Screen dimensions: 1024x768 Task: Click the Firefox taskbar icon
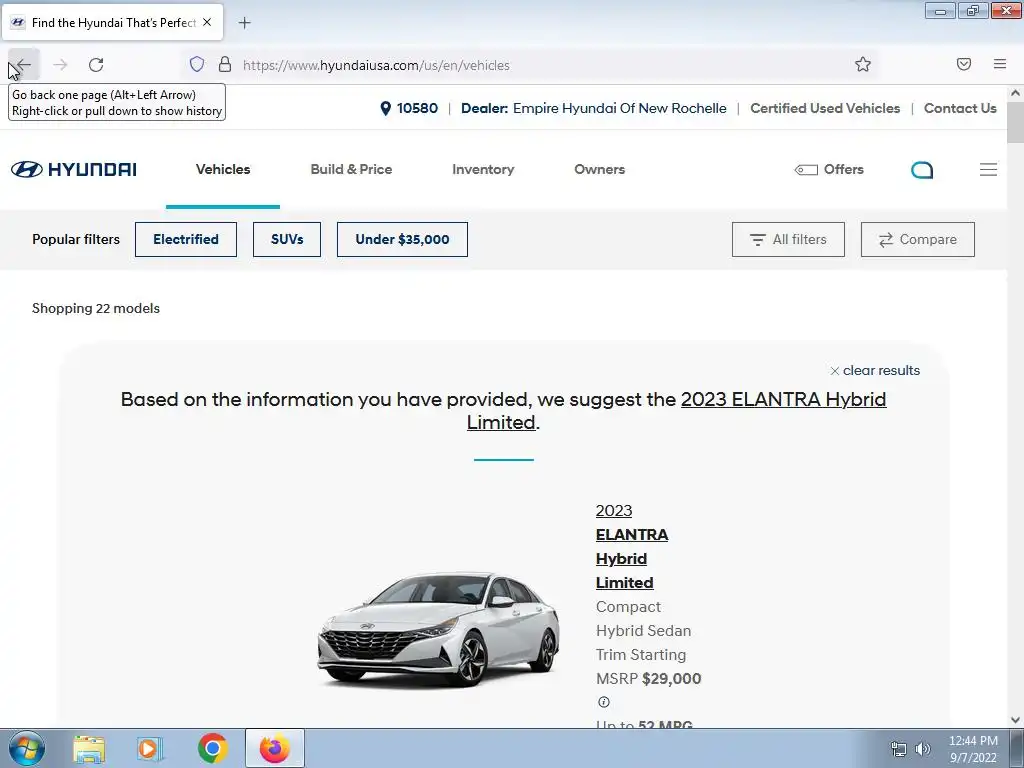click(x=275, y=749)
